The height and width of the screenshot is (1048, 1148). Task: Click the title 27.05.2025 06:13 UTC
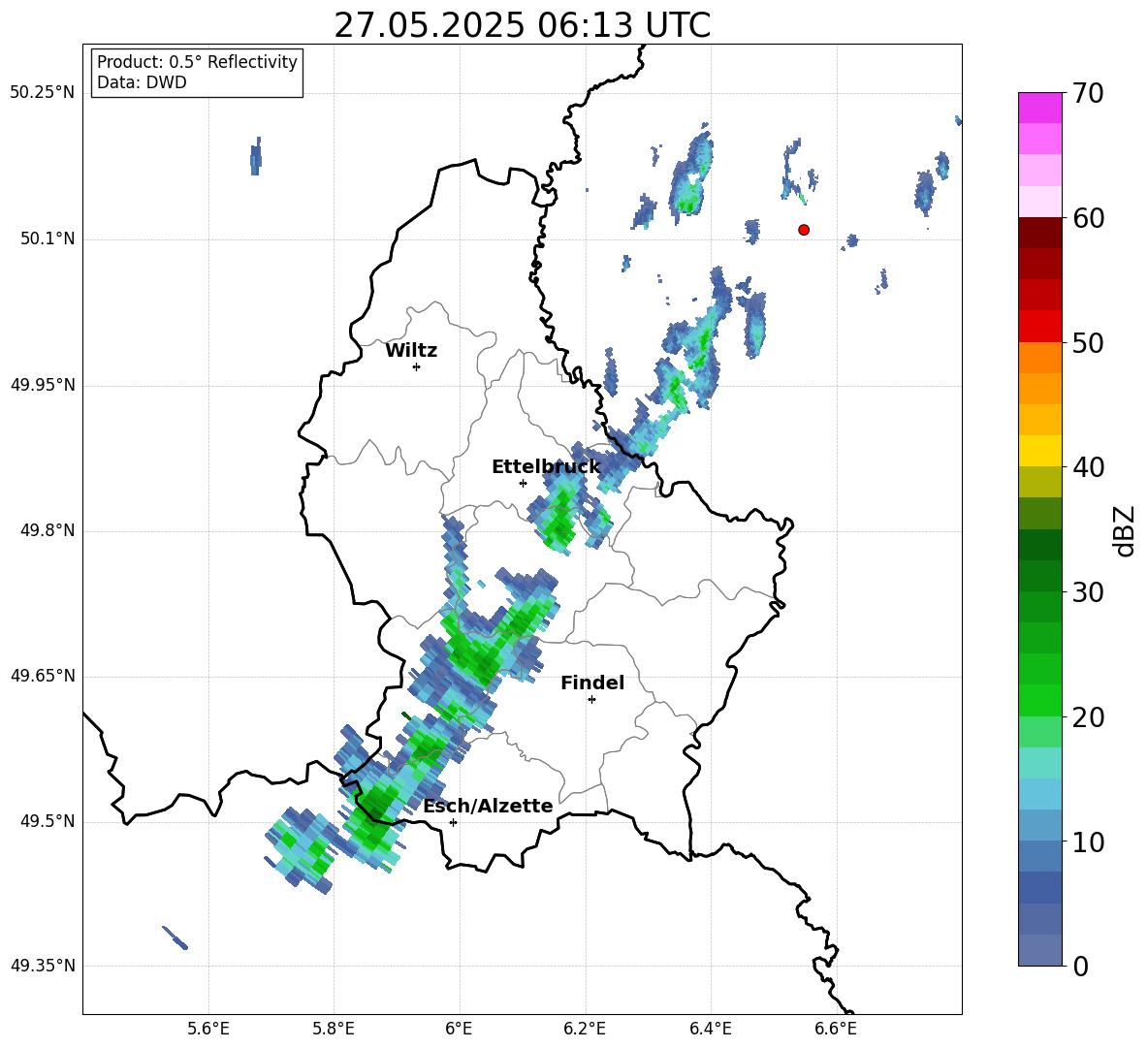[523, 25]
